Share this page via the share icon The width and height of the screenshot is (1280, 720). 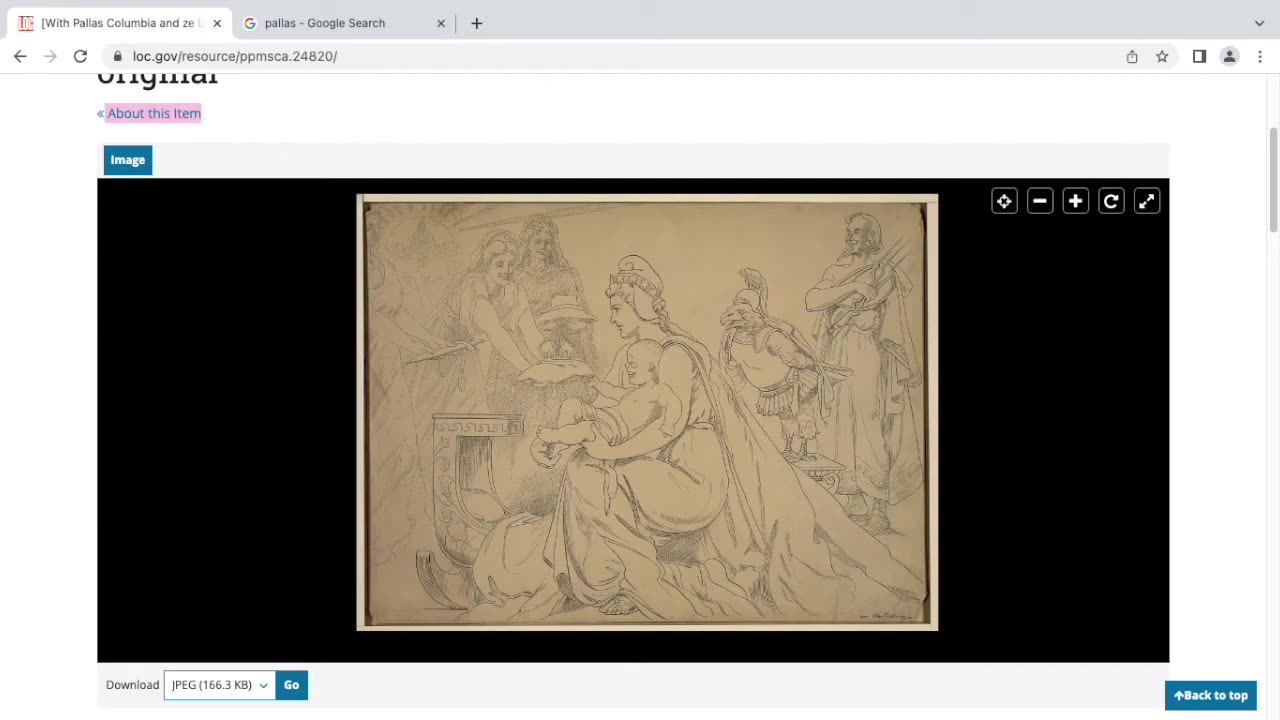pos(1132,57)
